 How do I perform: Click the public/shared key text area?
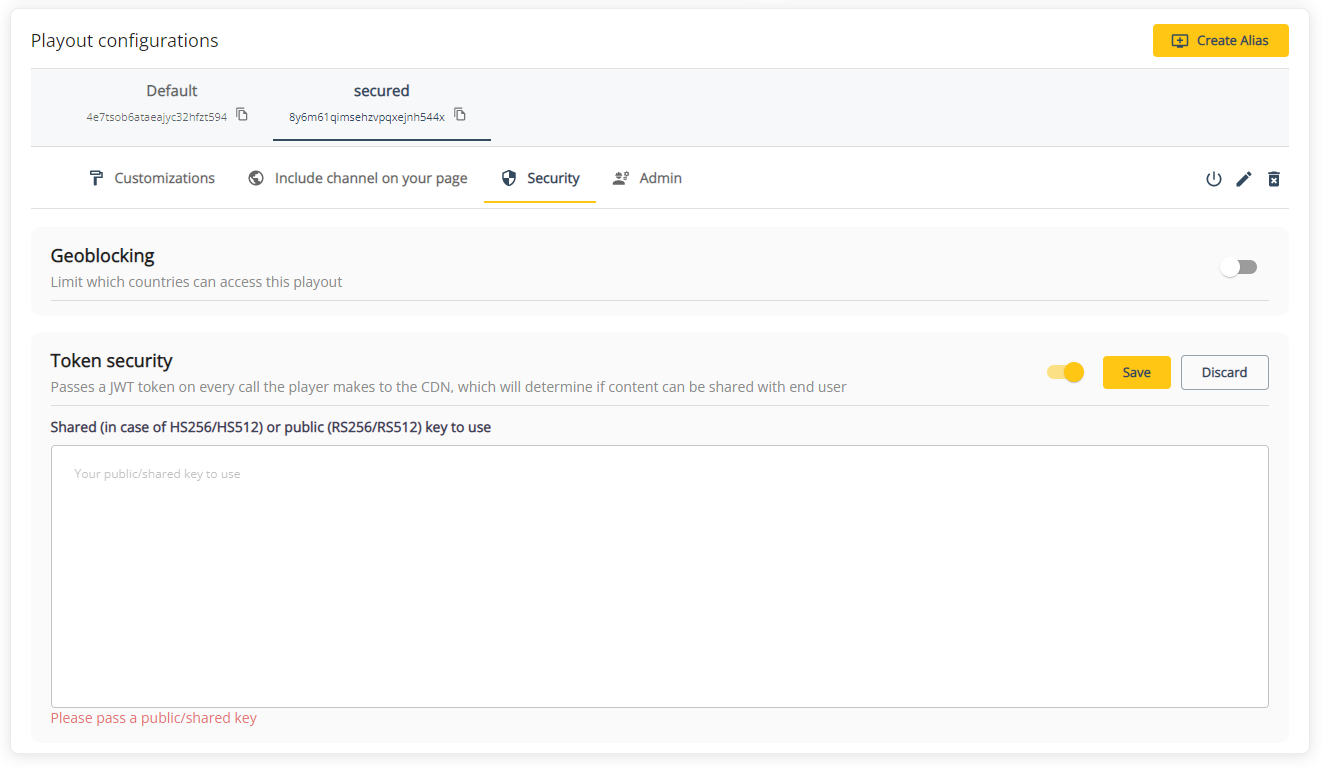(x=660, y=575)
